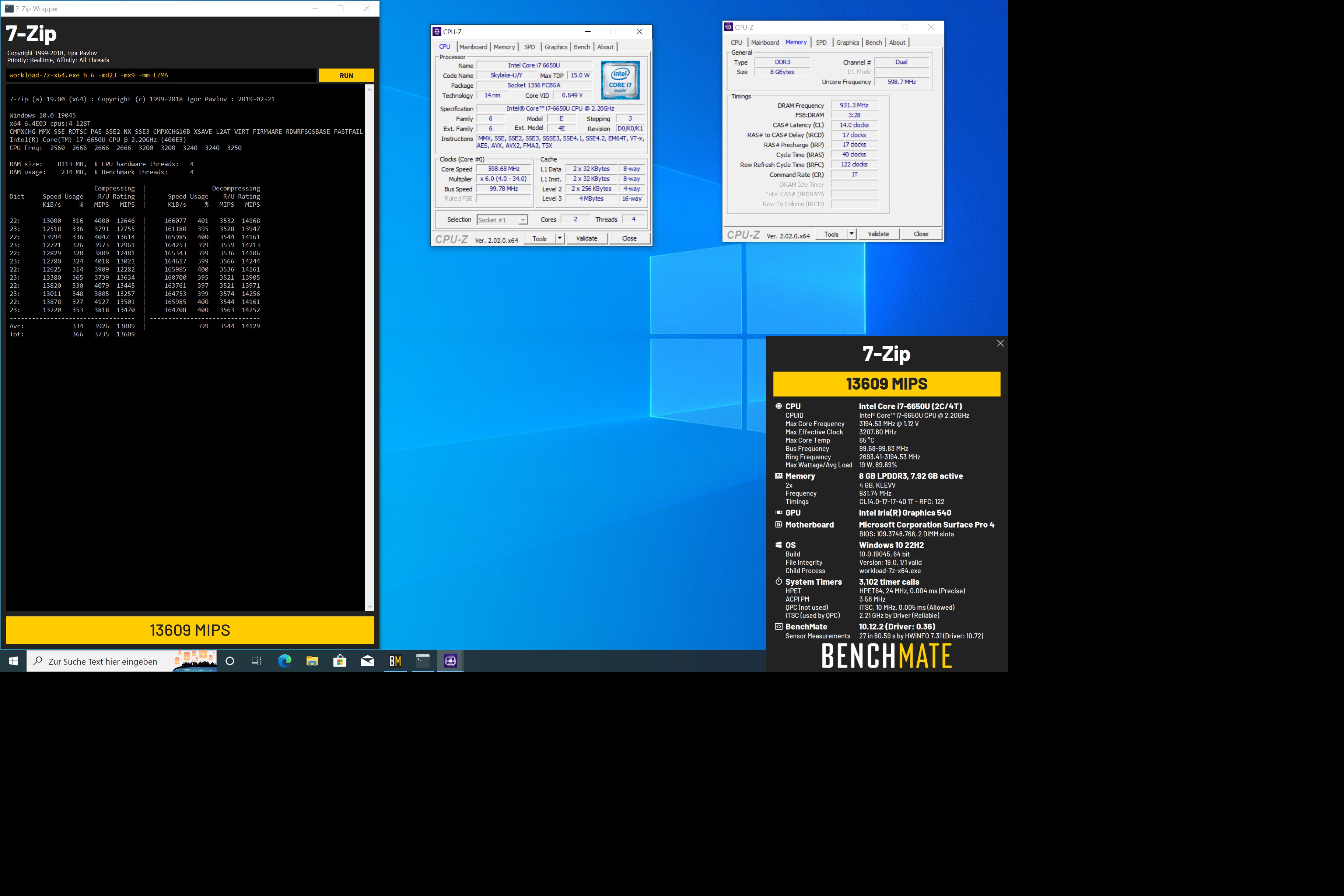1344x896 pixels.
Task: Minimize the left CPU-Z window
Action: 587,31
